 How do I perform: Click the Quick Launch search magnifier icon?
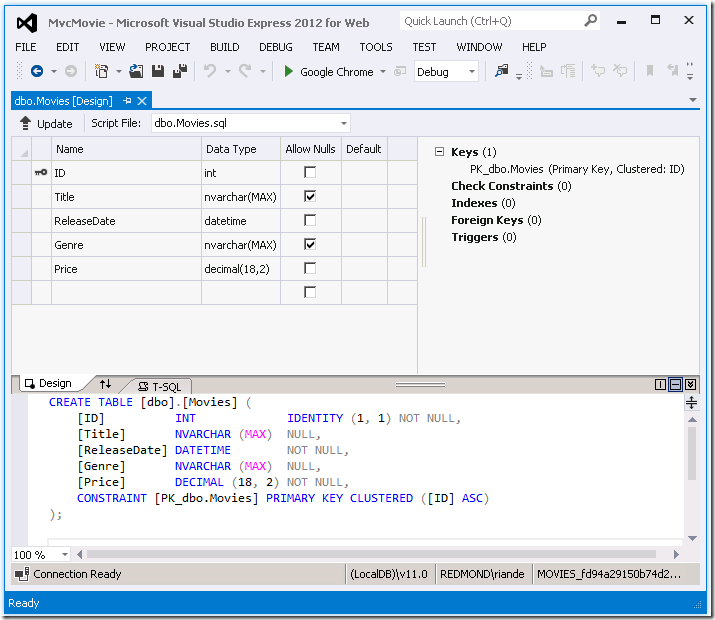591,20
